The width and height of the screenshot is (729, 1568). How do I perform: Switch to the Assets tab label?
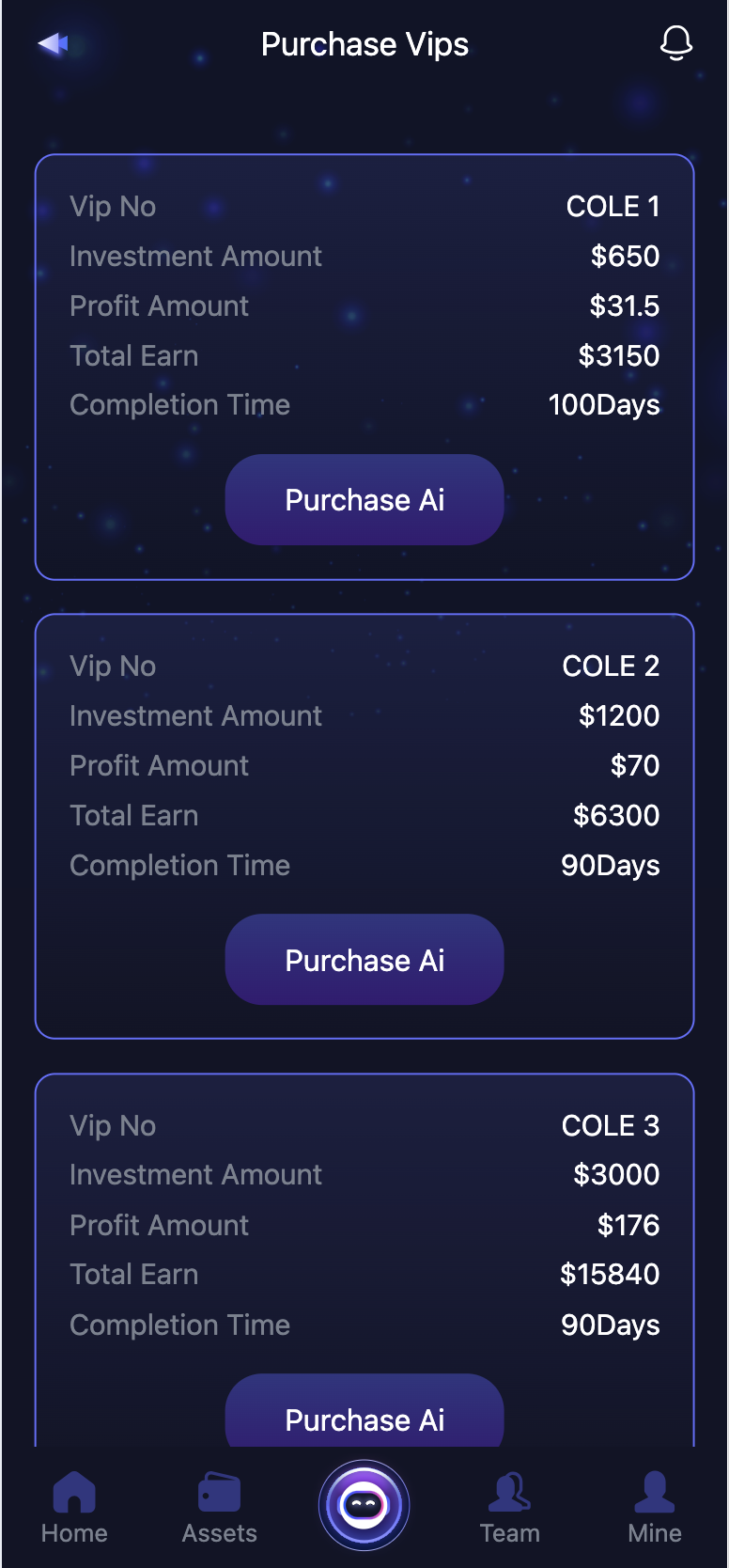tap(219, 1533)
